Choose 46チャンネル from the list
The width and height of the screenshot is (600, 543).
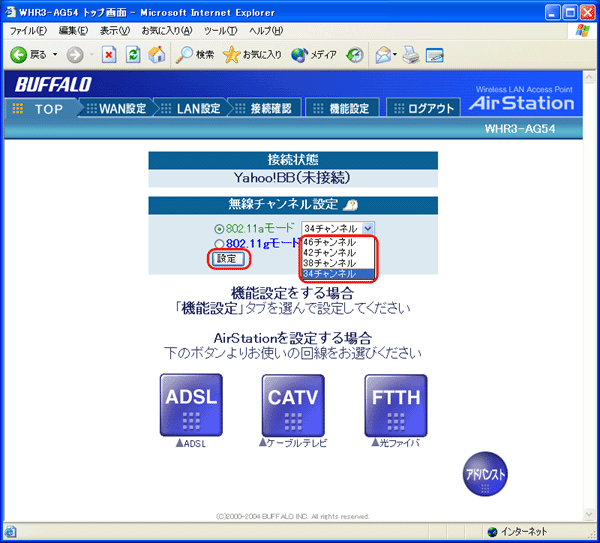(337, 242)
